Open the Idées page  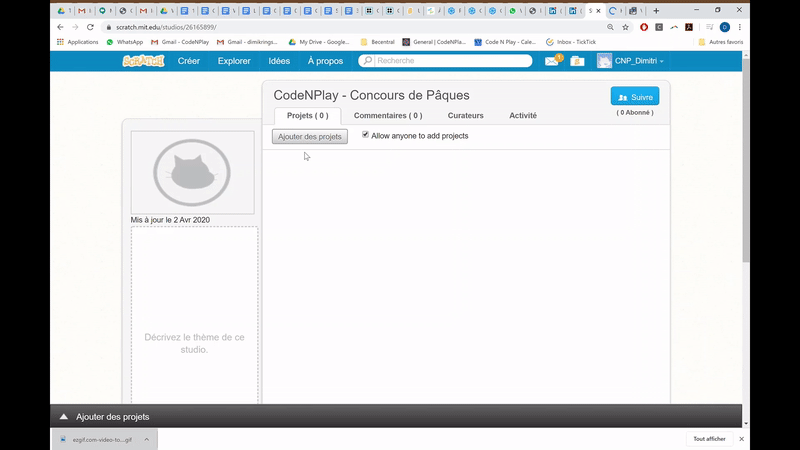click(x=279, y=61)
